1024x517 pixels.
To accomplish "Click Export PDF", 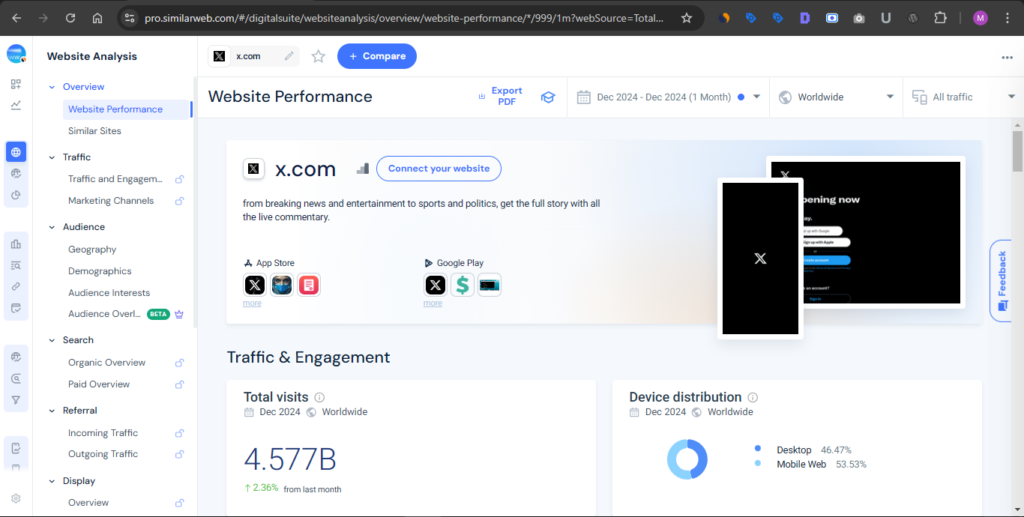I will [x=500, y=96].
